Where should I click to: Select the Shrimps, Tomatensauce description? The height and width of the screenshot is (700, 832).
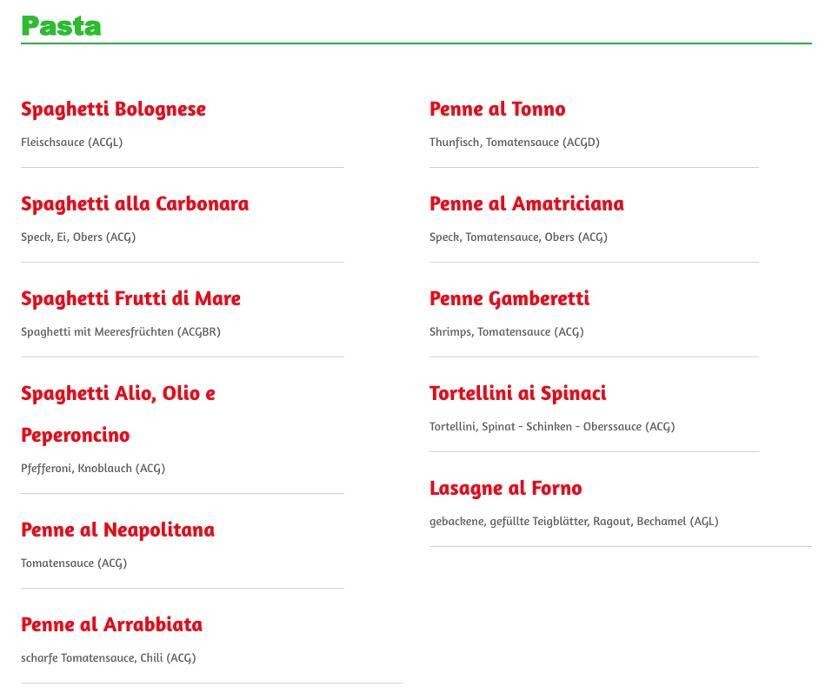(x=506, y=332)
